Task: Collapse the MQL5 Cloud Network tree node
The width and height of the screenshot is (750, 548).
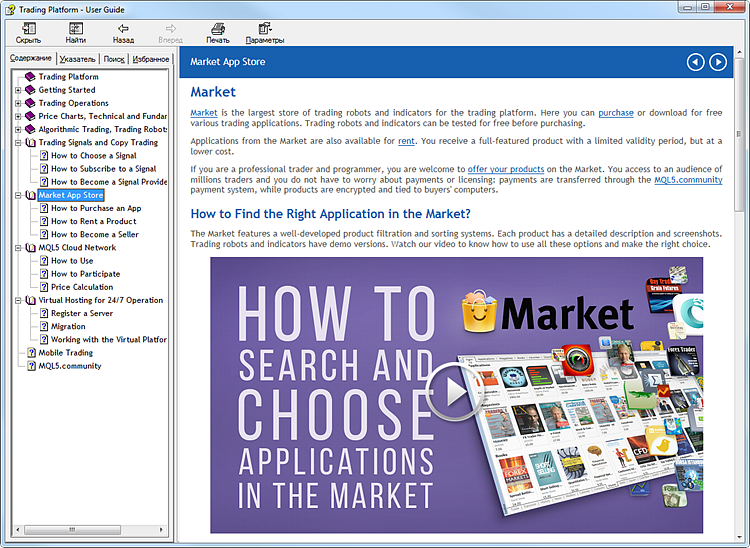Action: (18, 248)
